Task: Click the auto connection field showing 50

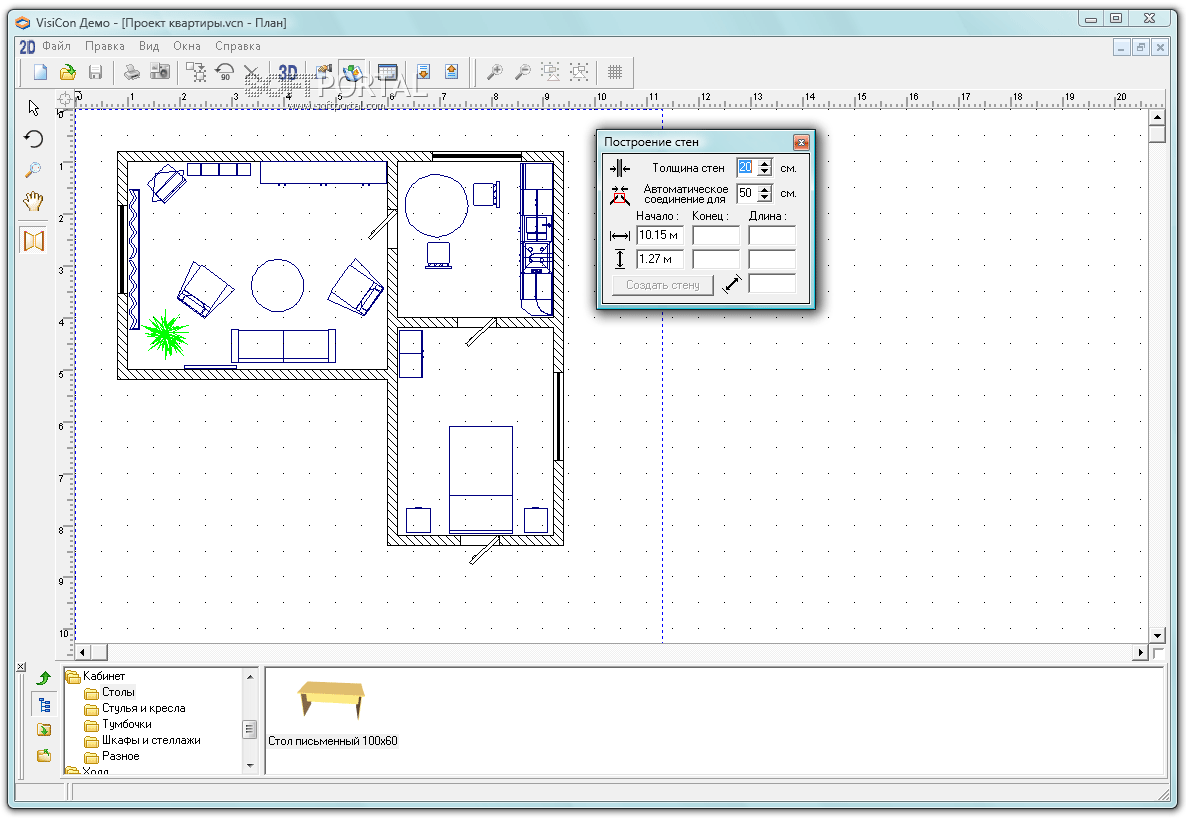Action: point(747,193)
